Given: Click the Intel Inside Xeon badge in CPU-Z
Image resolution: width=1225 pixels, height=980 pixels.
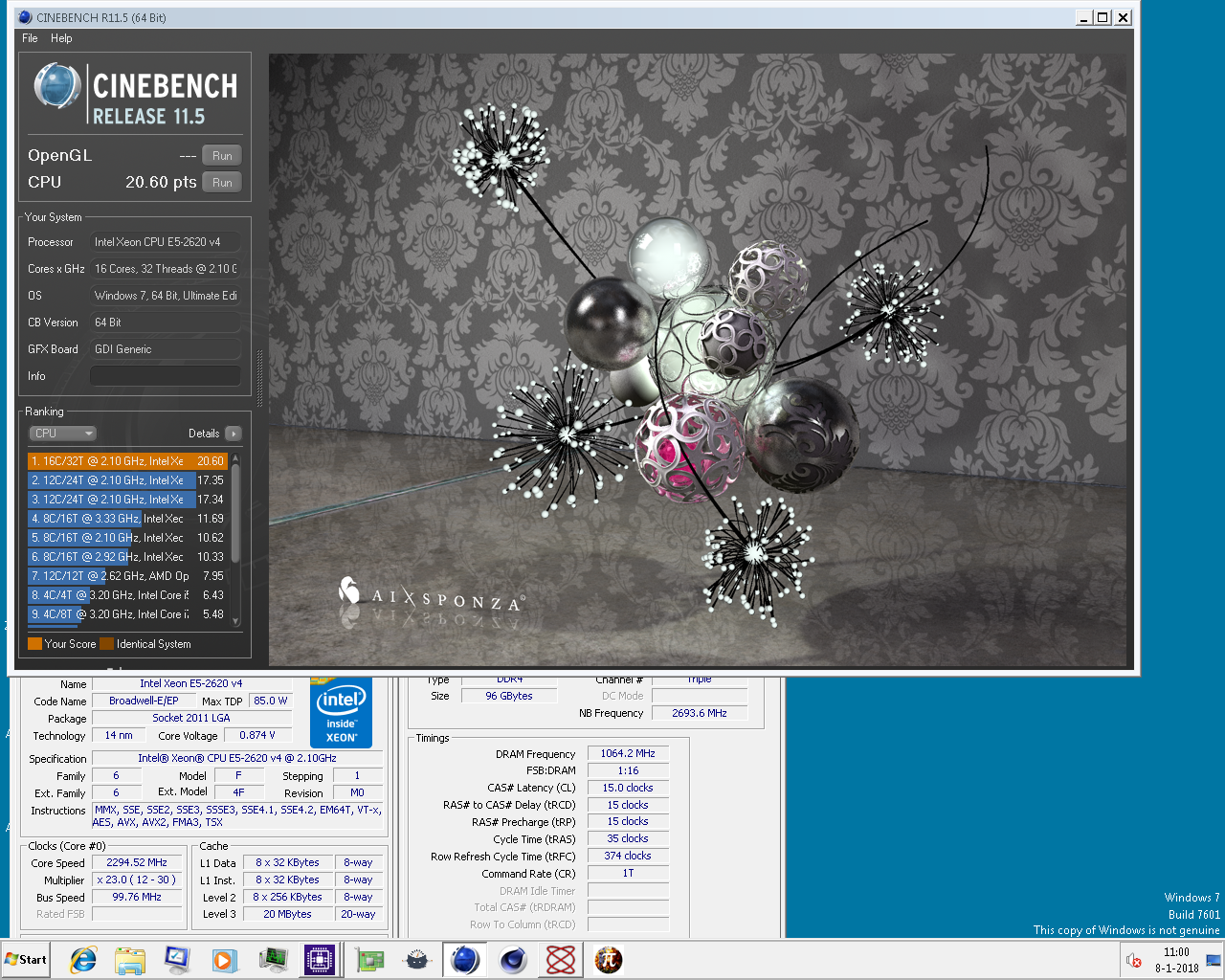Looking at the screenshot, I should click(x=341, y=713).
